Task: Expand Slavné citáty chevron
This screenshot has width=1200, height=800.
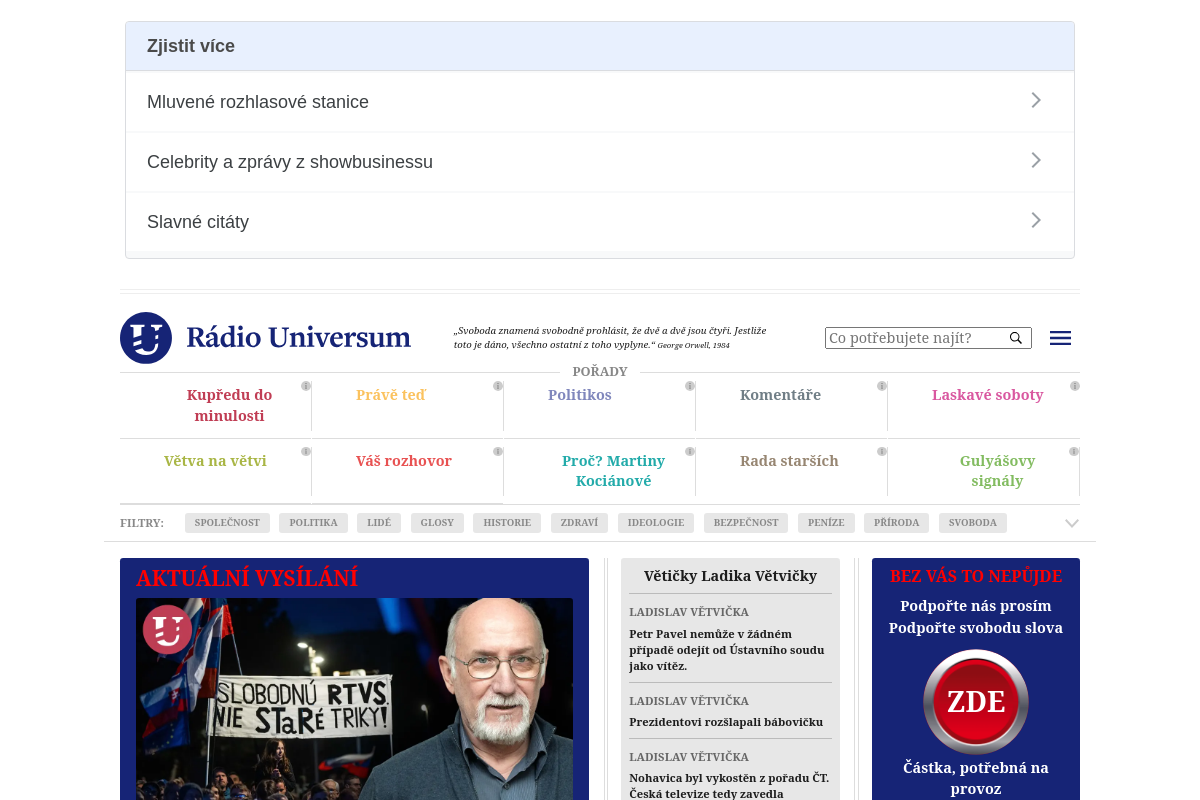Action: (1036, 220)
